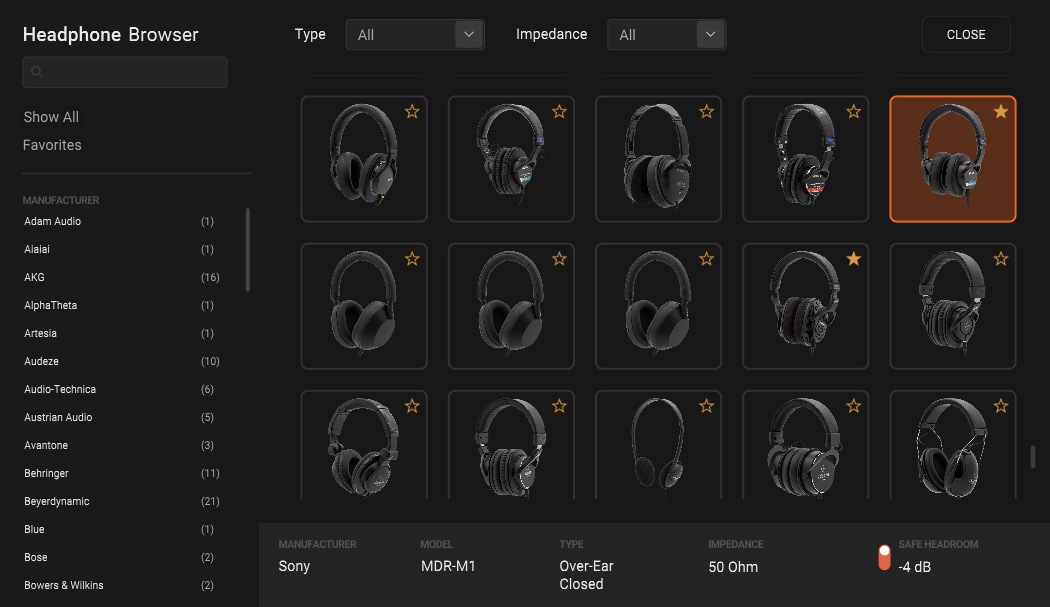This screenshot has height=607, width=1050.
Task: Favorite the first headphone in top row
Action: [x=412, y=112]
